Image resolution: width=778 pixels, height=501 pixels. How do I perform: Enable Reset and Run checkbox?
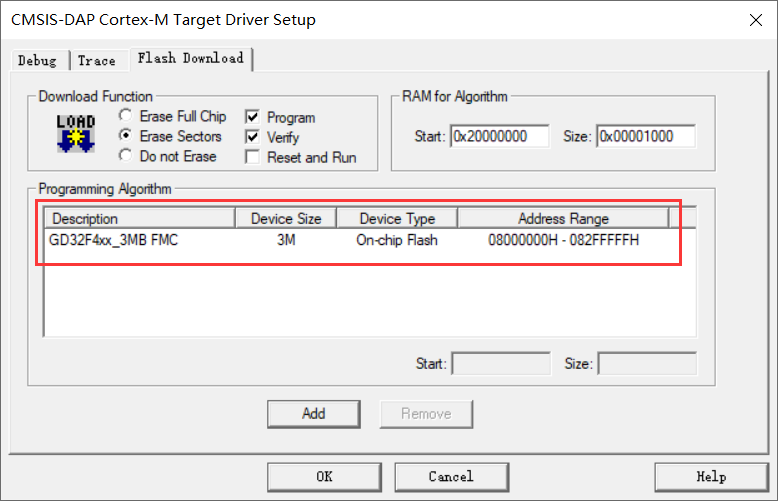coord(252,157)
